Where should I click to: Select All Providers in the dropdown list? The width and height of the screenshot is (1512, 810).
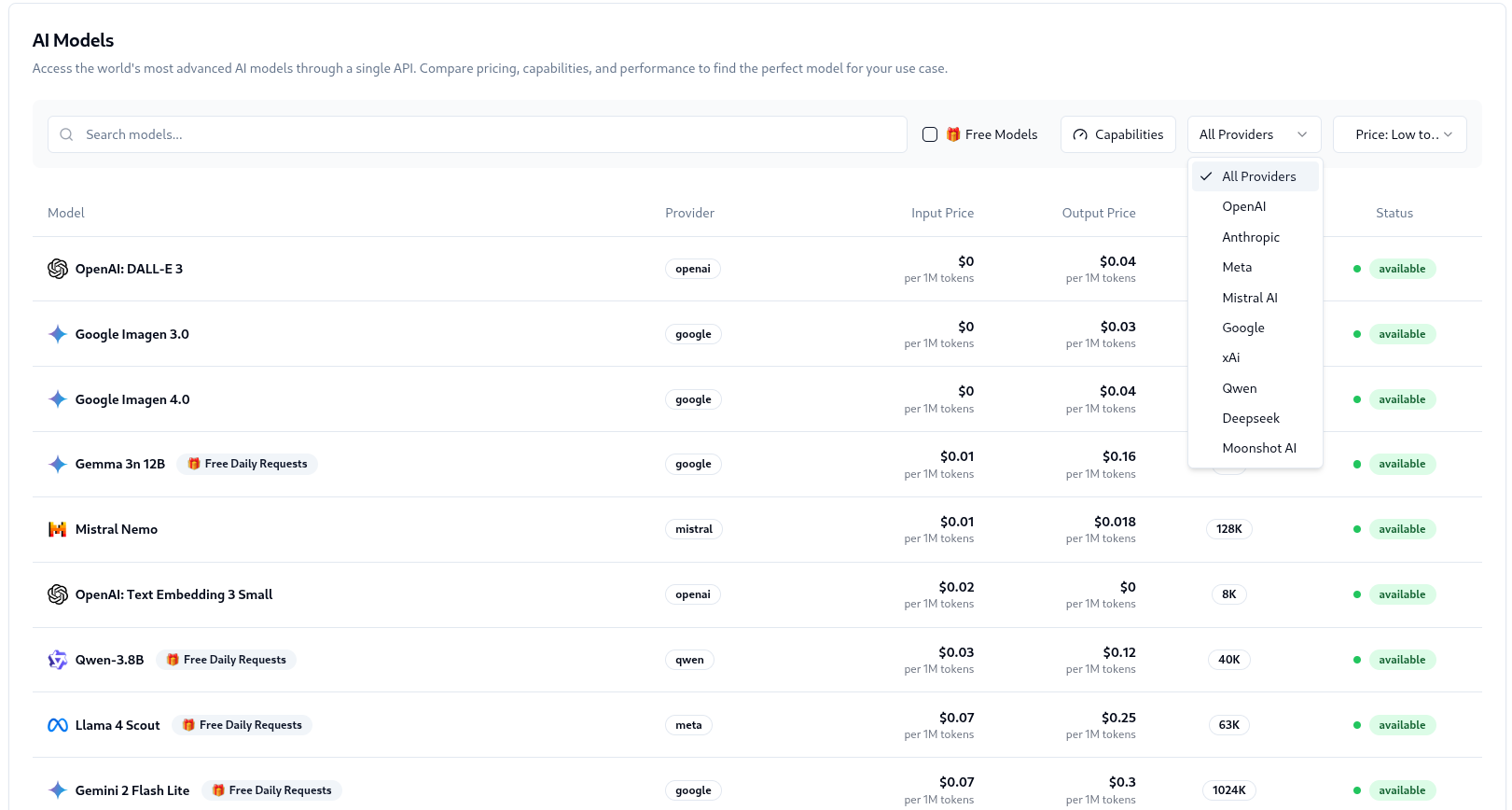click(1255, 176)
